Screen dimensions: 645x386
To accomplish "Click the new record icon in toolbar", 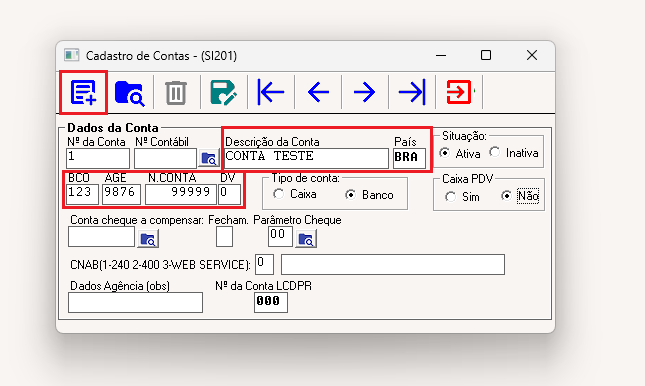I will pos(84,92).
